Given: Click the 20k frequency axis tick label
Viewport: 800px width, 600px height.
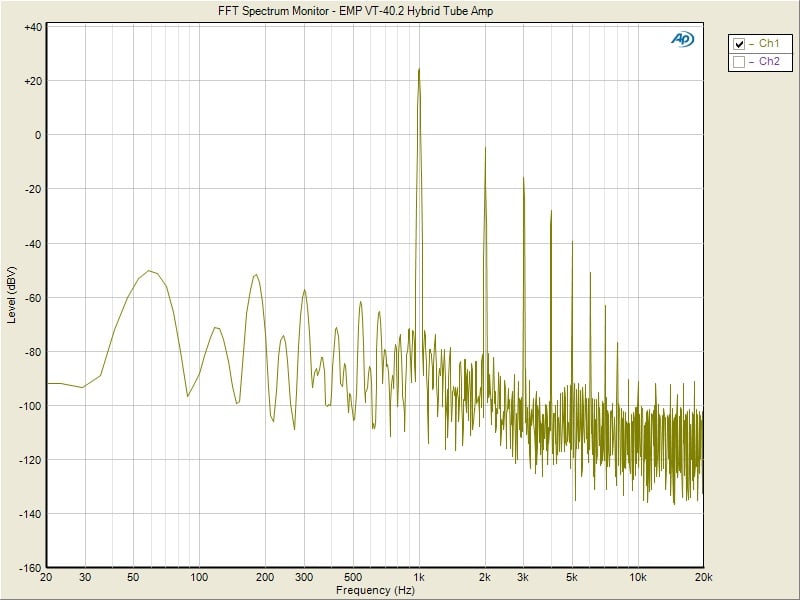Looking at the screenshot, I should tap(703, 578).
